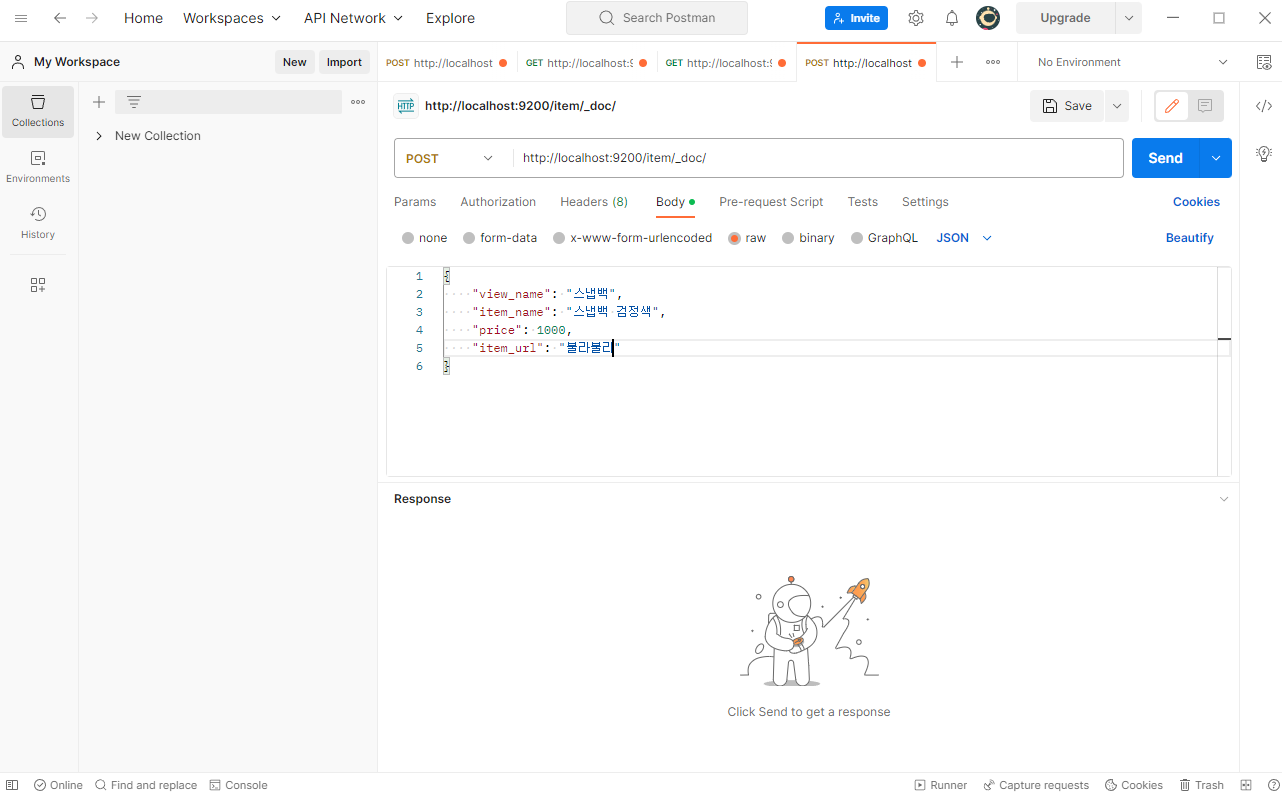The image size is (1282, 796).
Task: Open the History sidebar panel
Action: 38,223
